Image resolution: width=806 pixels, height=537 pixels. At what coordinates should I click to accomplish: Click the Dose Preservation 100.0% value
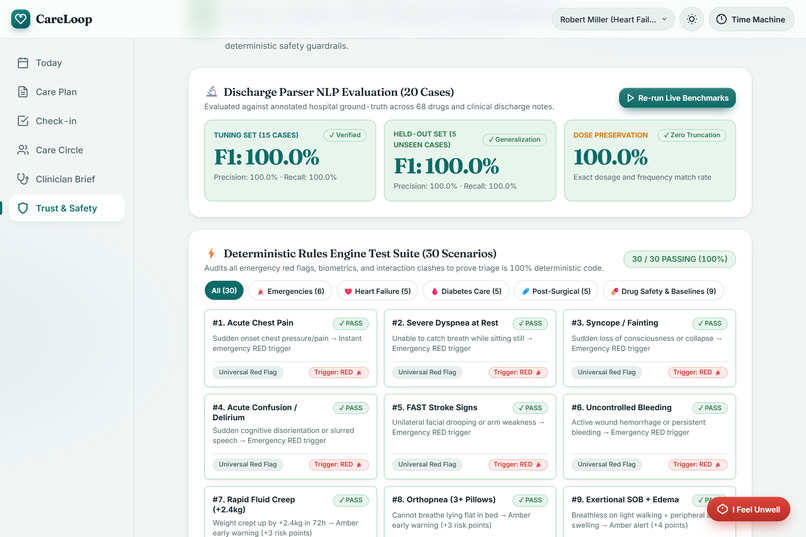[611, 157]
